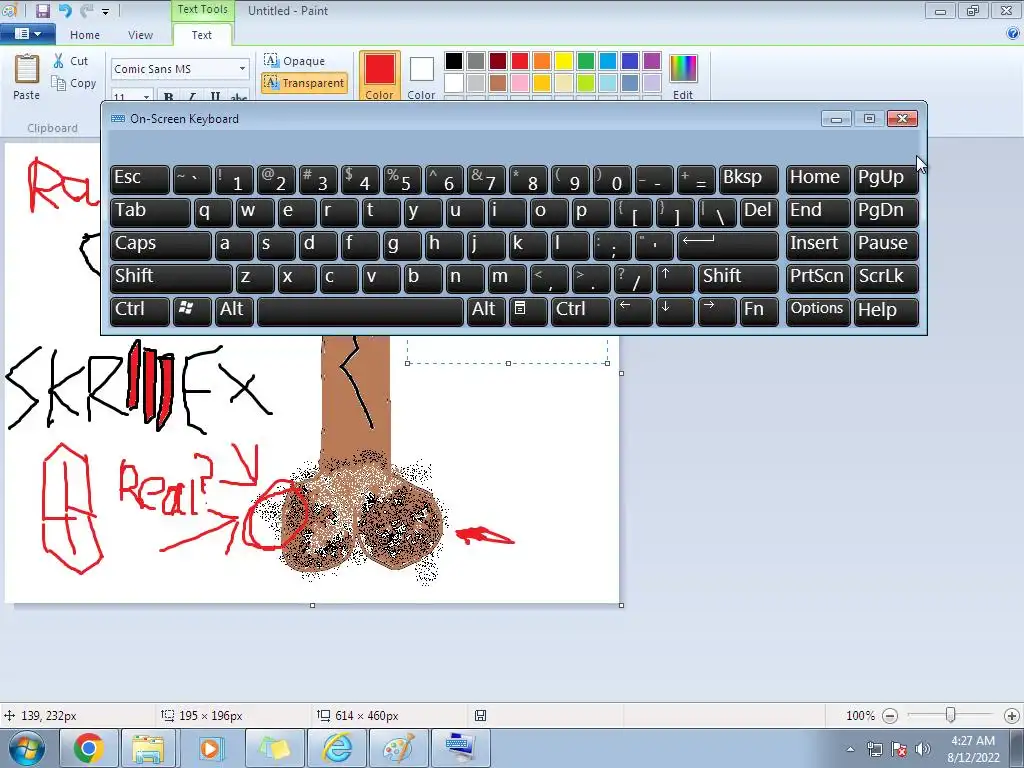Click the keyboard icon in On-Screen Keyboard title bar
This screenshot has width=1024, height=768.
(x=118, y=119)
